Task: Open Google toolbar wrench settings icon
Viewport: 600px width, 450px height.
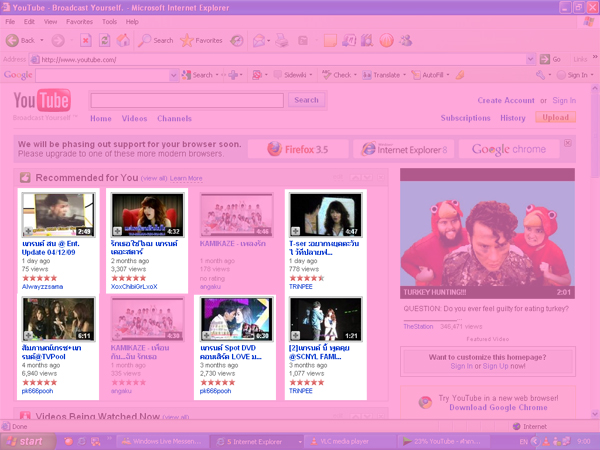Action: click(540, 75)
